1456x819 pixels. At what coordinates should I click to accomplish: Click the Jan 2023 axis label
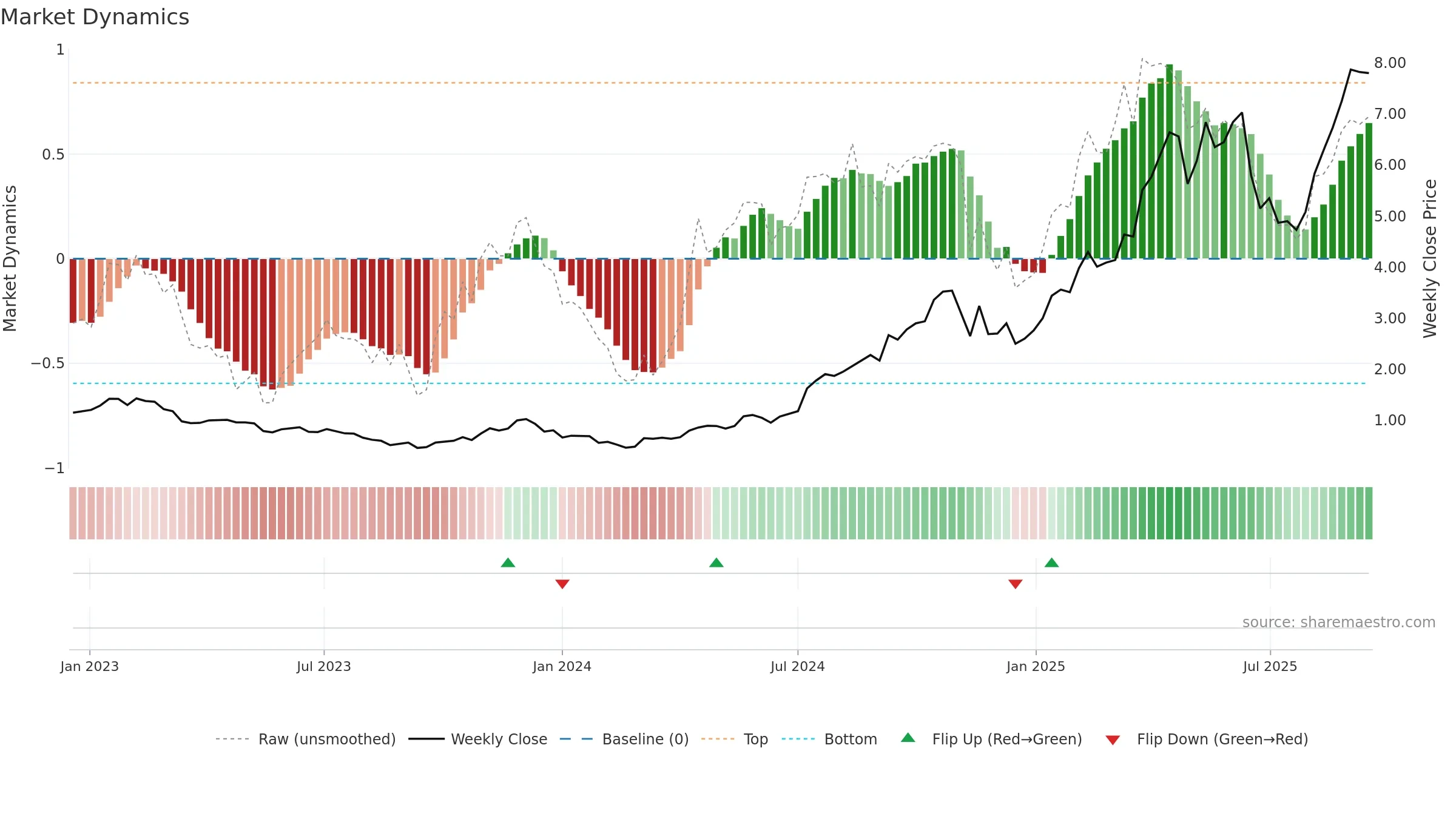point(90,666)
